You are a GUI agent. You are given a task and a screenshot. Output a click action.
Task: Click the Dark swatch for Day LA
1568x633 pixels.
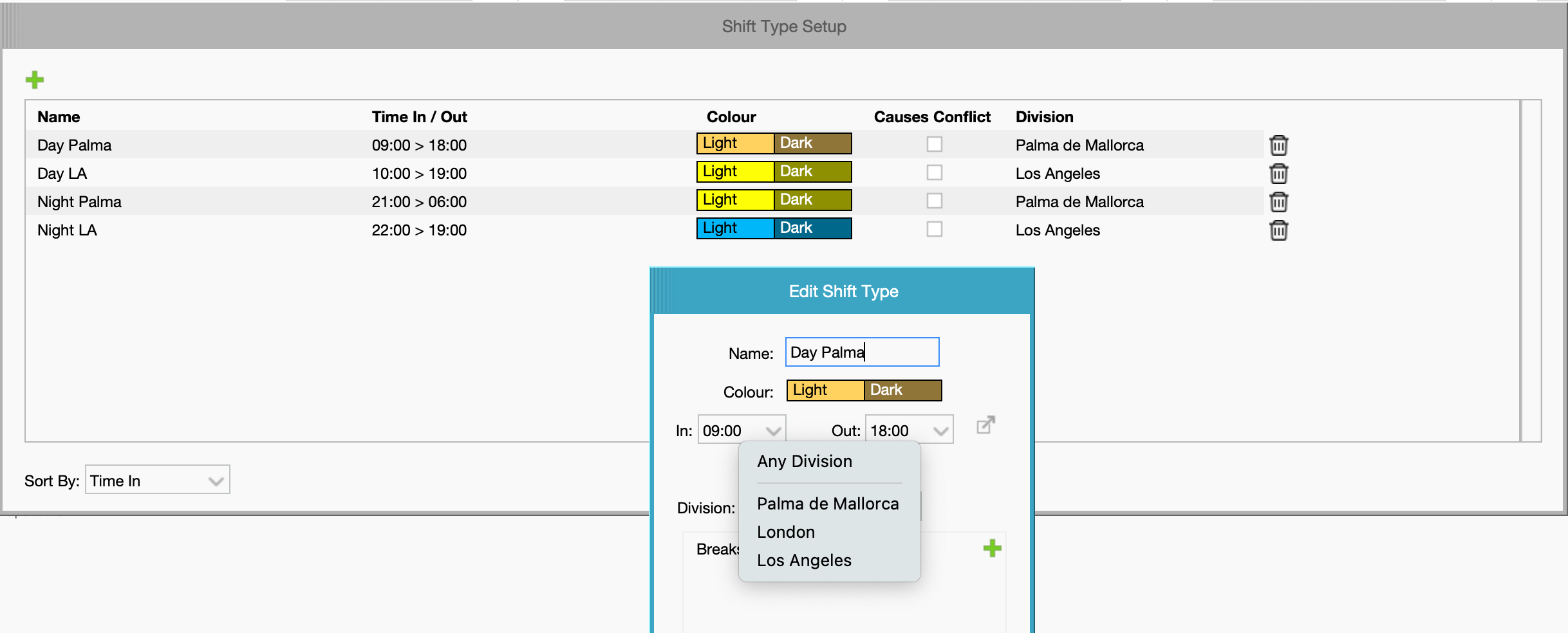813,172
